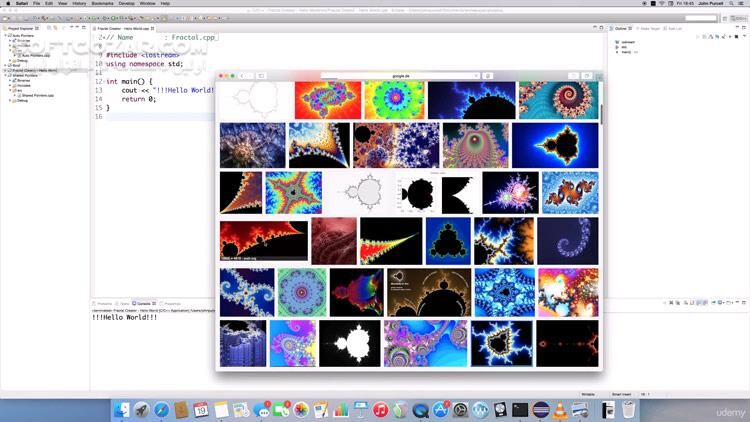The image size is (750, 422).
Task: Click Safari's back navigation arrow
Action: pyautogui.click(x=243, y=76)
